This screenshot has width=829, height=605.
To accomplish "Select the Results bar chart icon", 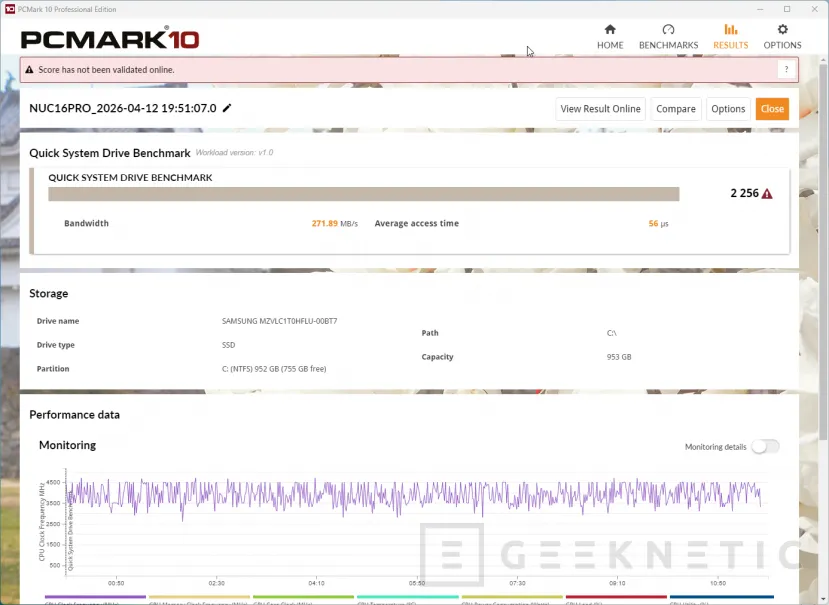I will click(x=730, y=30).
